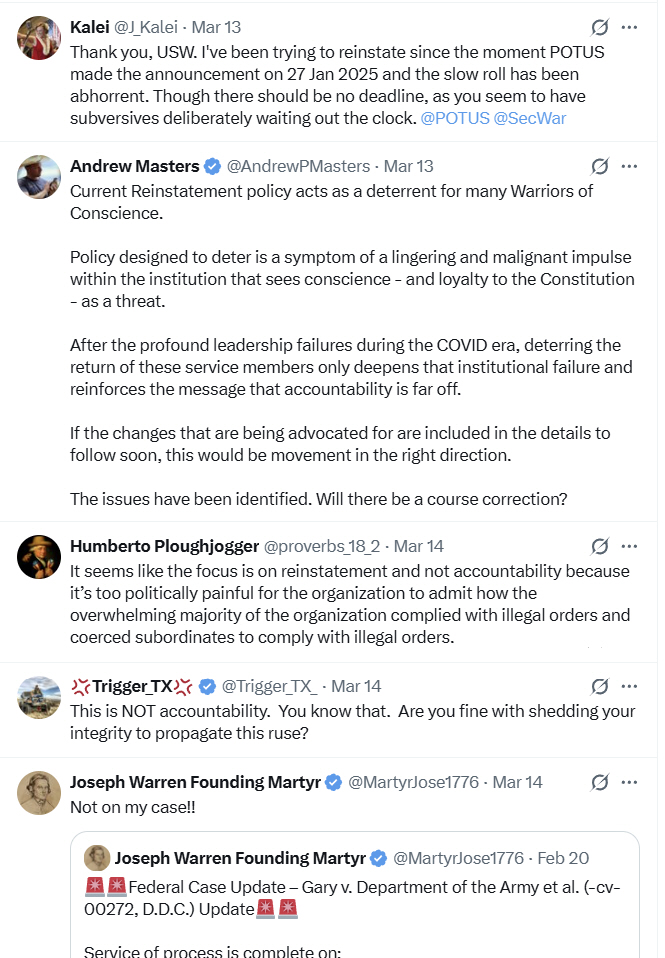Click Trigger_TX's verified badge icon
Image resolution: width=665 pixels, height=958 pixels.
[x=208, y=686]
